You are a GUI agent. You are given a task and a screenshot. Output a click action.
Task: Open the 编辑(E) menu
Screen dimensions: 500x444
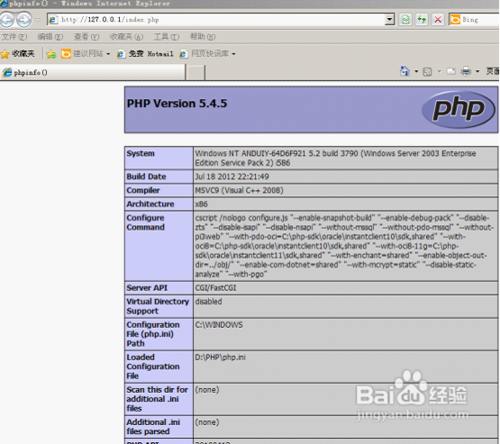click(50, 37)
